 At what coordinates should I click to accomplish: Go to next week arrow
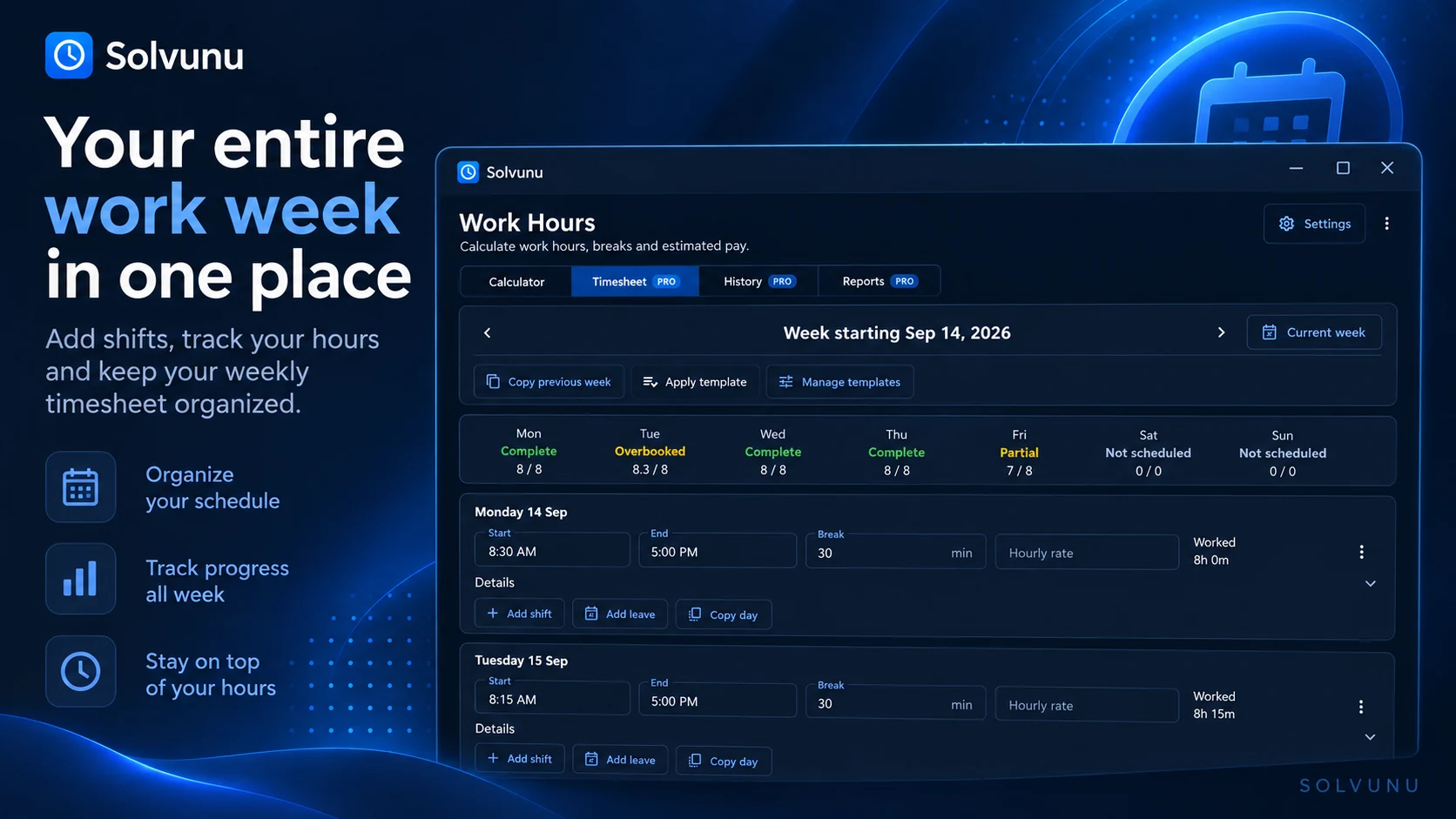pos(1221,332)
